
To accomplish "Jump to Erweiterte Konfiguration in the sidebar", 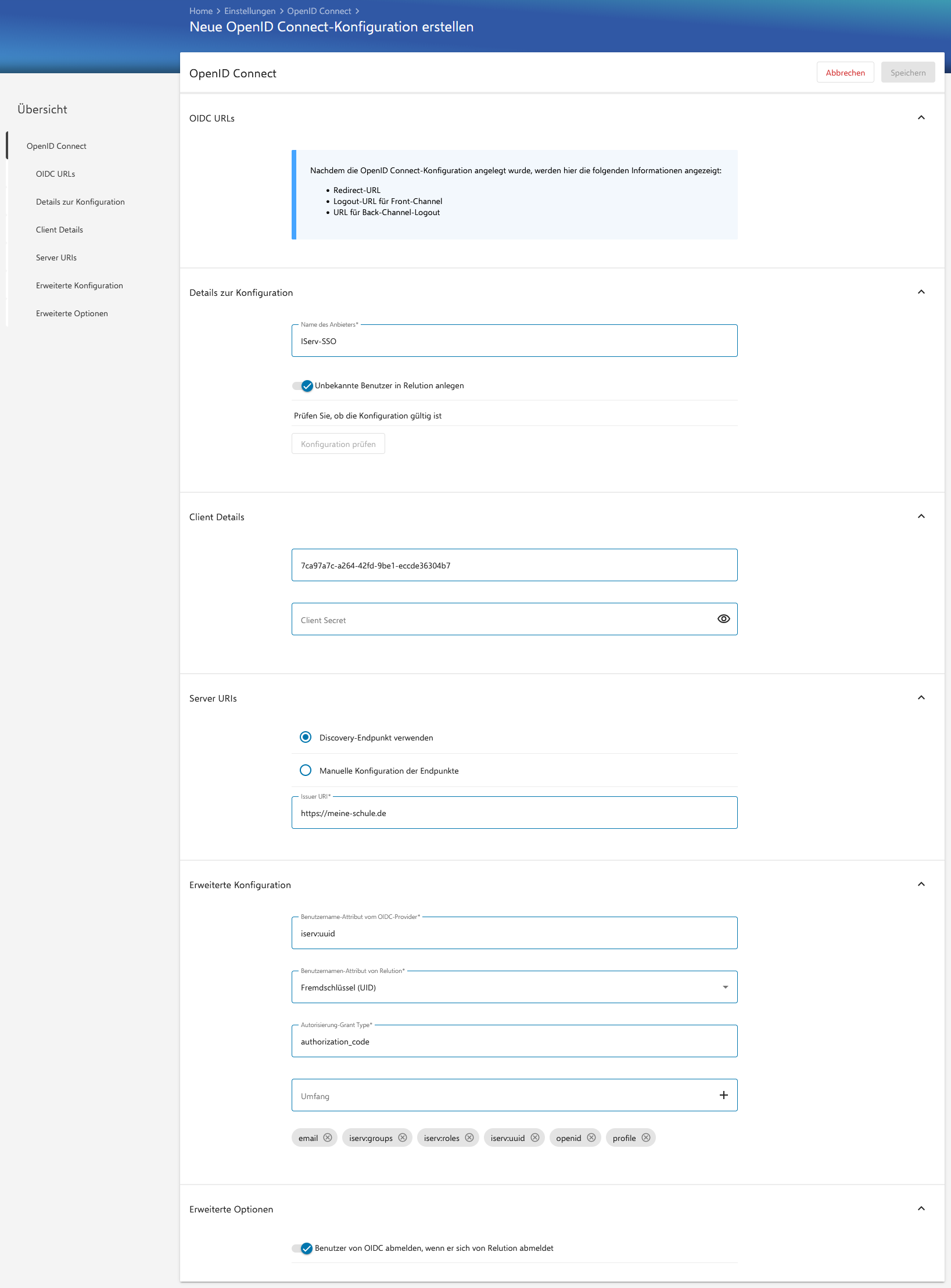I will [x=80, y=285].
